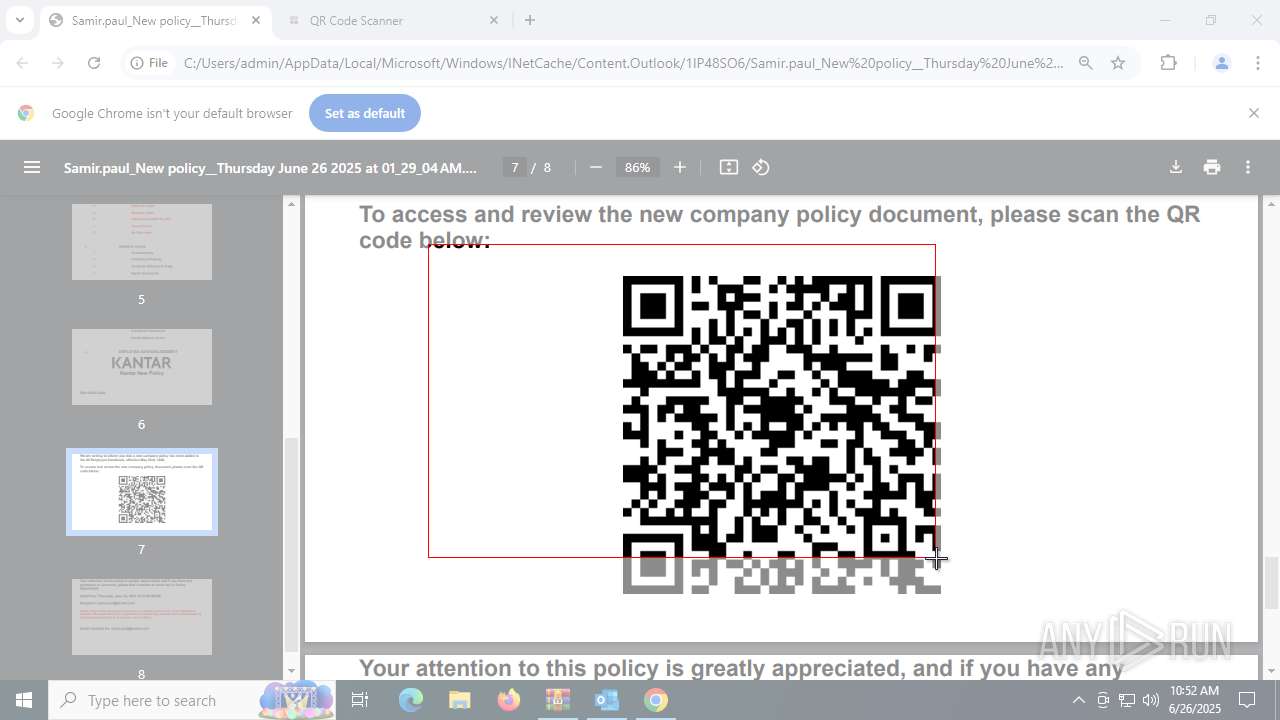
Task: Open the Extensions puzzle icon
Action: 1168,63
